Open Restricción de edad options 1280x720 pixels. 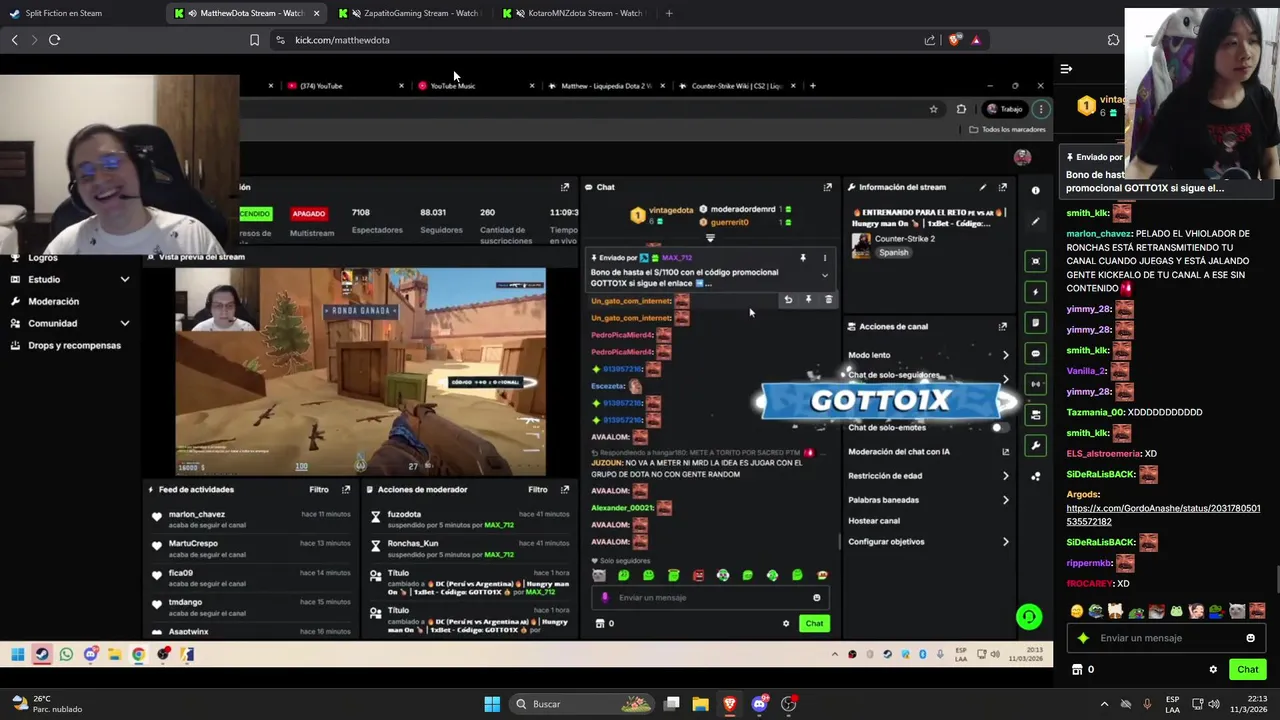928,476
